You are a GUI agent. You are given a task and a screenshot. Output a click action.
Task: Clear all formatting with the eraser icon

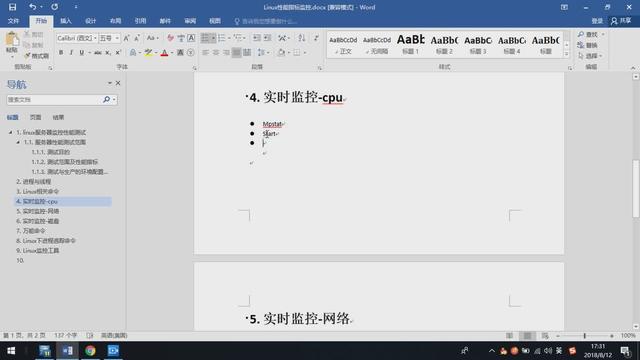170,38
